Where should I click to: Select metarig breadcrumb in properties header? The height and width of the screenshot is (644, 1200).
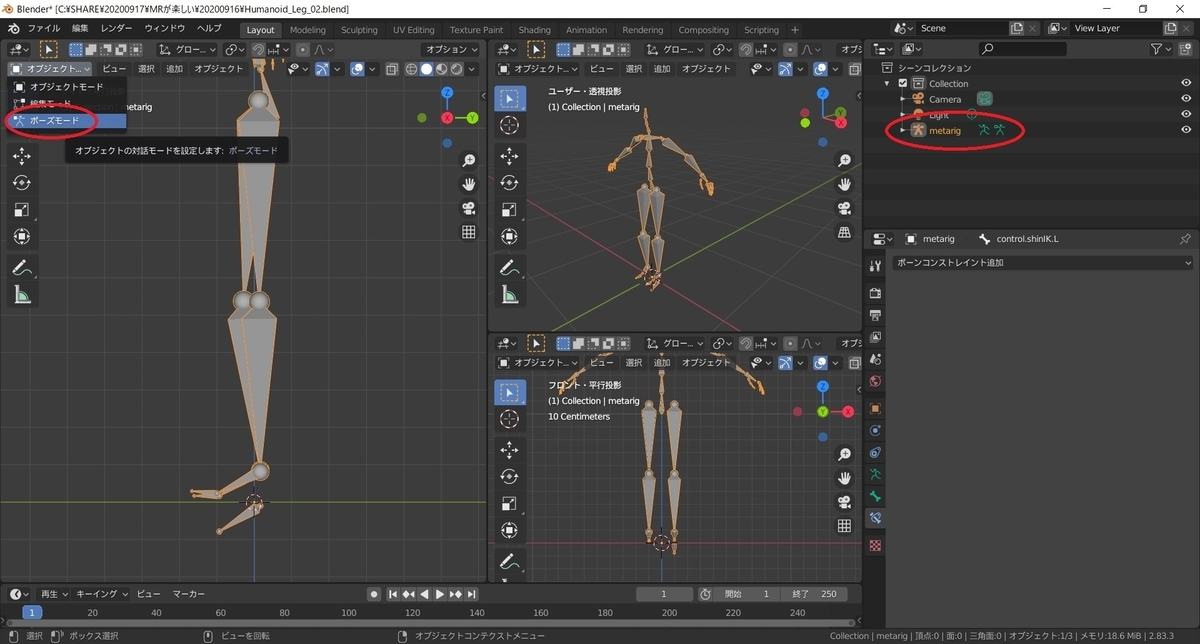939,238
